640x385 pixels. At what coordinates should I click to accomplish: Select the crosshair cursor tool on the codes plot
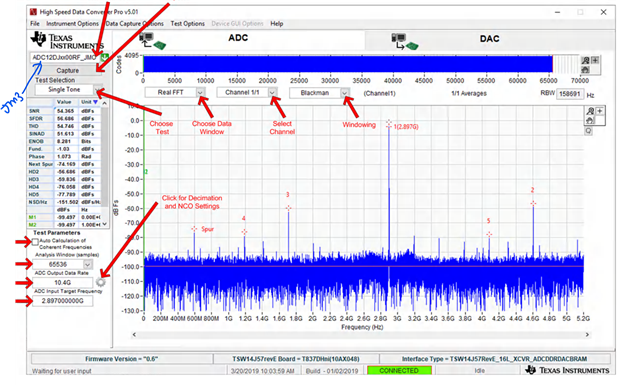coord(595,60)
